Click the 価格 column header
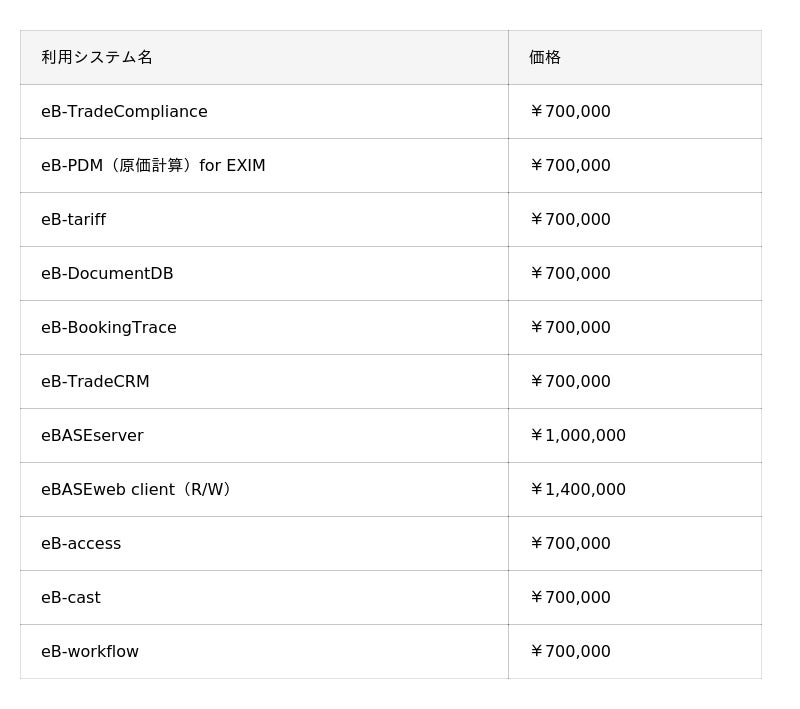Screen dimensions: 800x709 point(545,57)
